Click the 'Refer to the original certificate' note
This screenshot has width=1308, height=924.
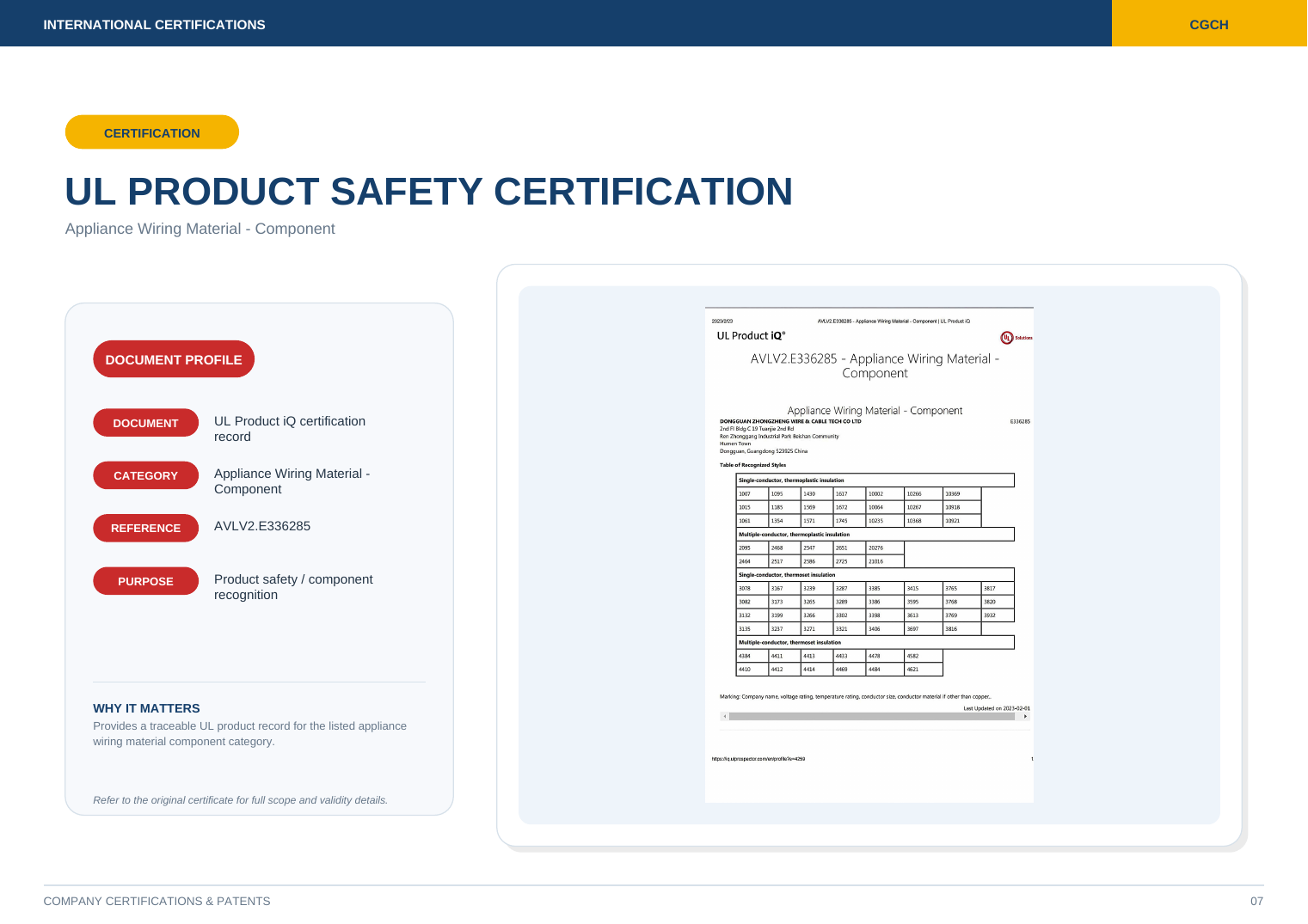coord(241,800)
